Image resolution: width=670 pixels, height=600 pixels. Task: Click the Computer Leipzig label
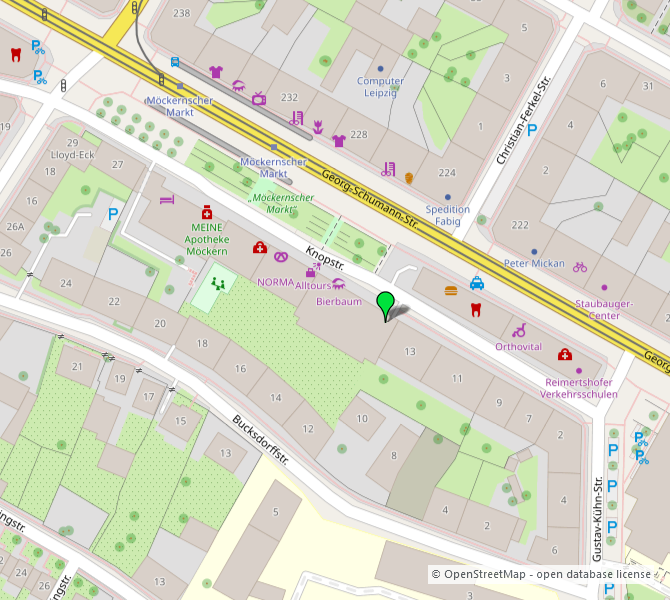[x=379, y=87]
